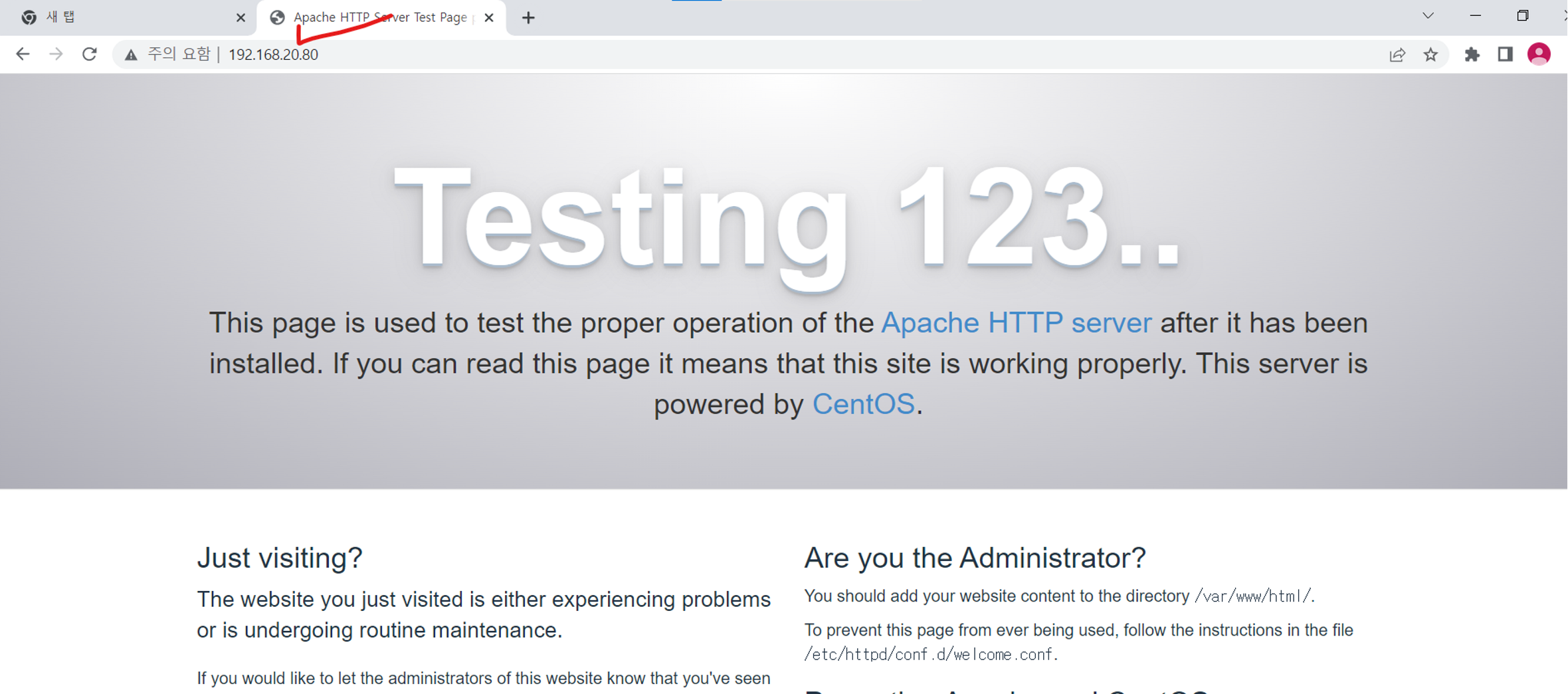Reload the current page
Image resolution: width=1568 pixels, height=694 pixels.
90,54
